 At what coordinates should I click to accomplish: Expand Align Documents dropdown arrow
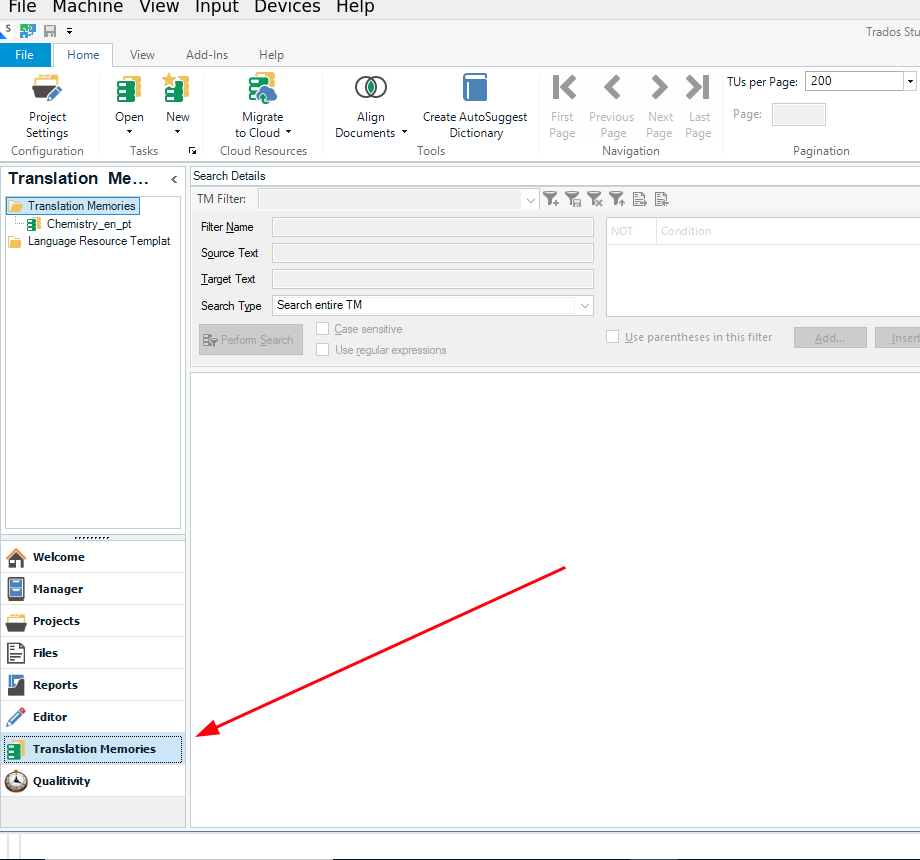tap(404, 132)
